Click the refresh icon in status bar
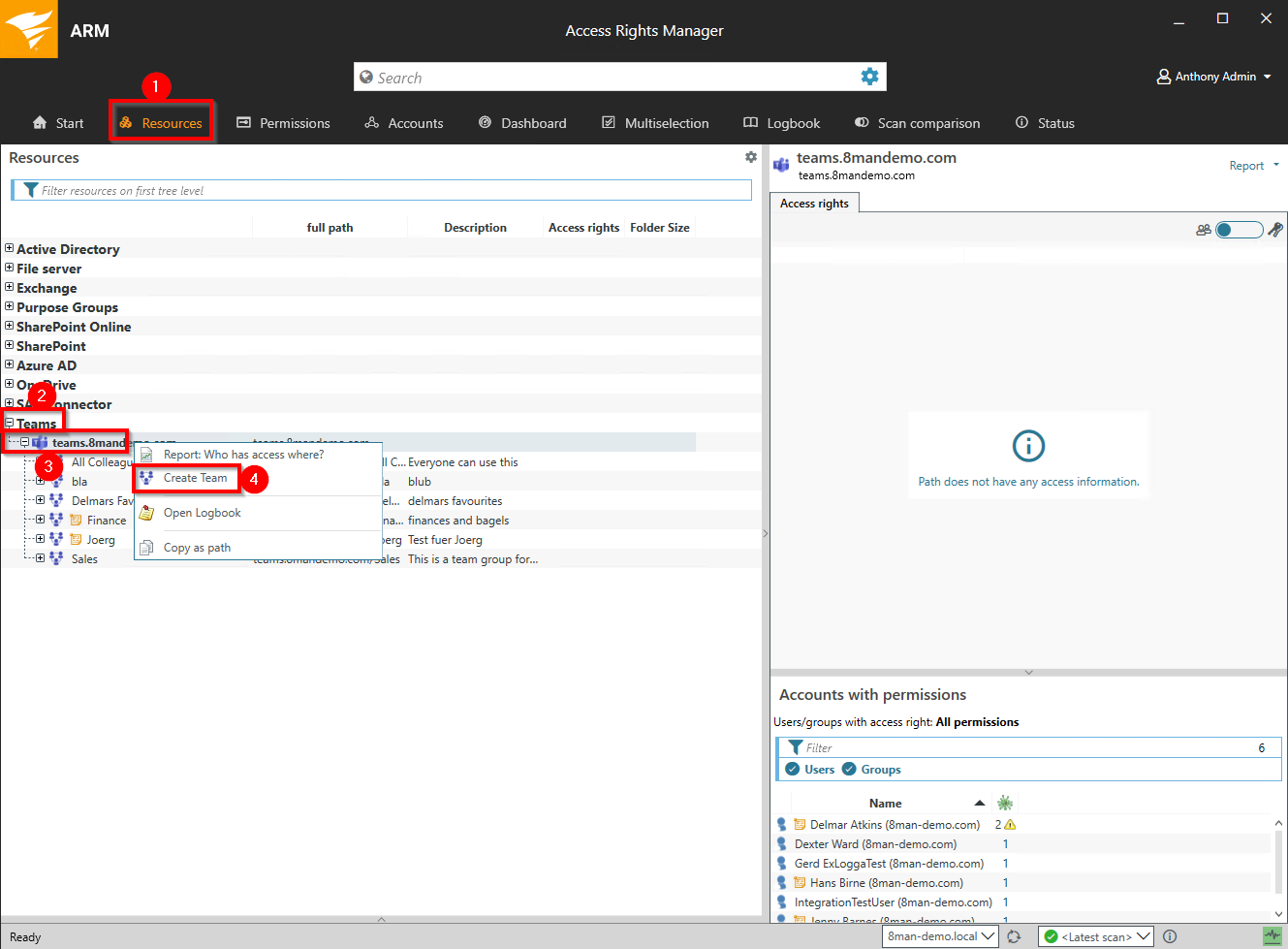 (x=1014, y=936)
